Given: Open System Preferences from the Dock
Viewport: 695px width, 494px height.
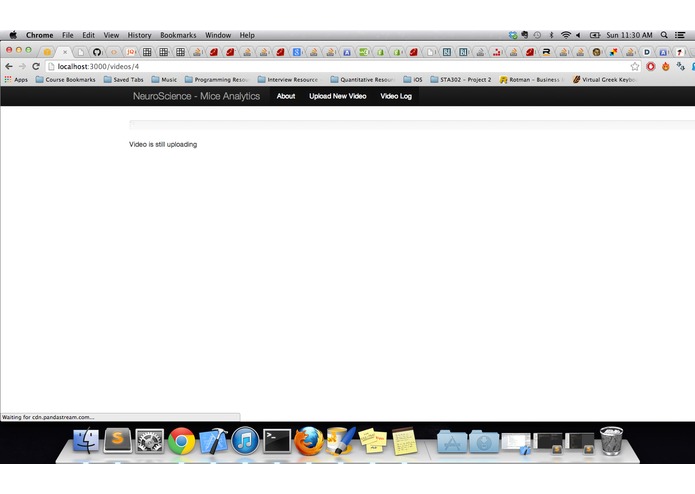Looking at the screenshot, I should tap(149, 441).
